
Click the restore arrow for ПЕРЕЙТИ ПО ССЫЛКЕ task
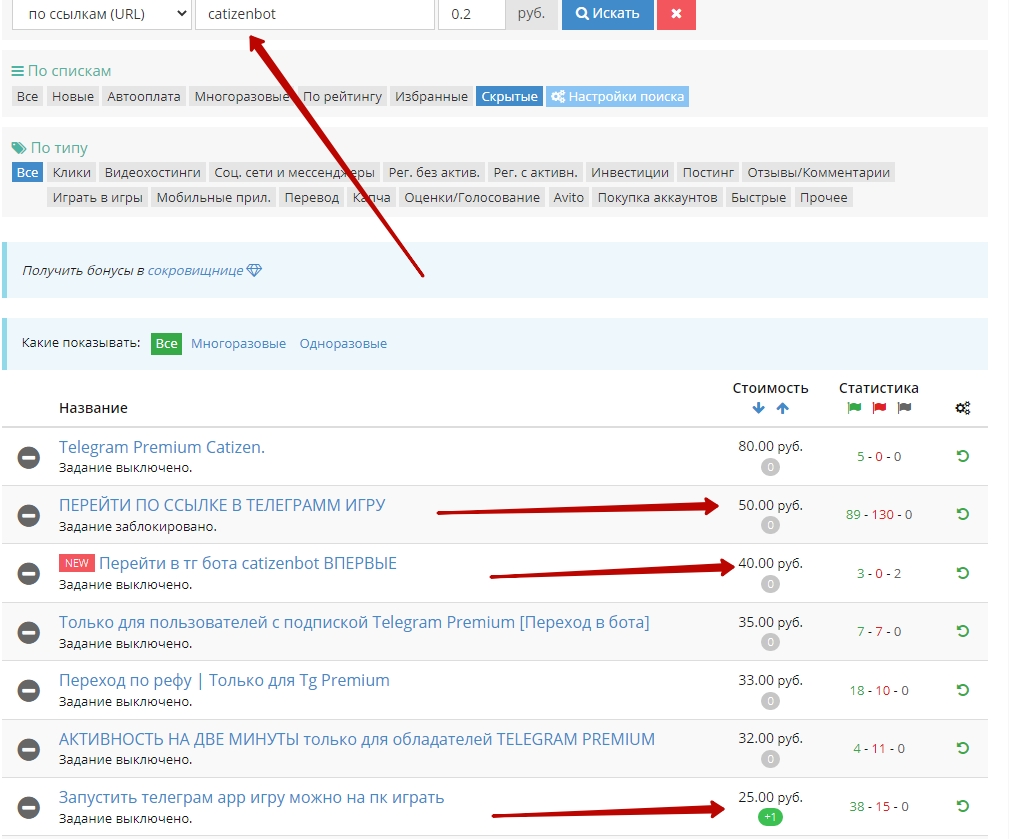click(x=963, y=514)
